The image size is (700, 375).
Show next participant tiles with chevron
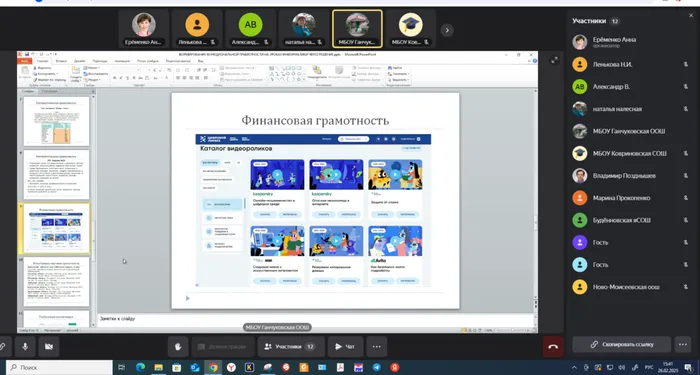[x=447, y=30]
